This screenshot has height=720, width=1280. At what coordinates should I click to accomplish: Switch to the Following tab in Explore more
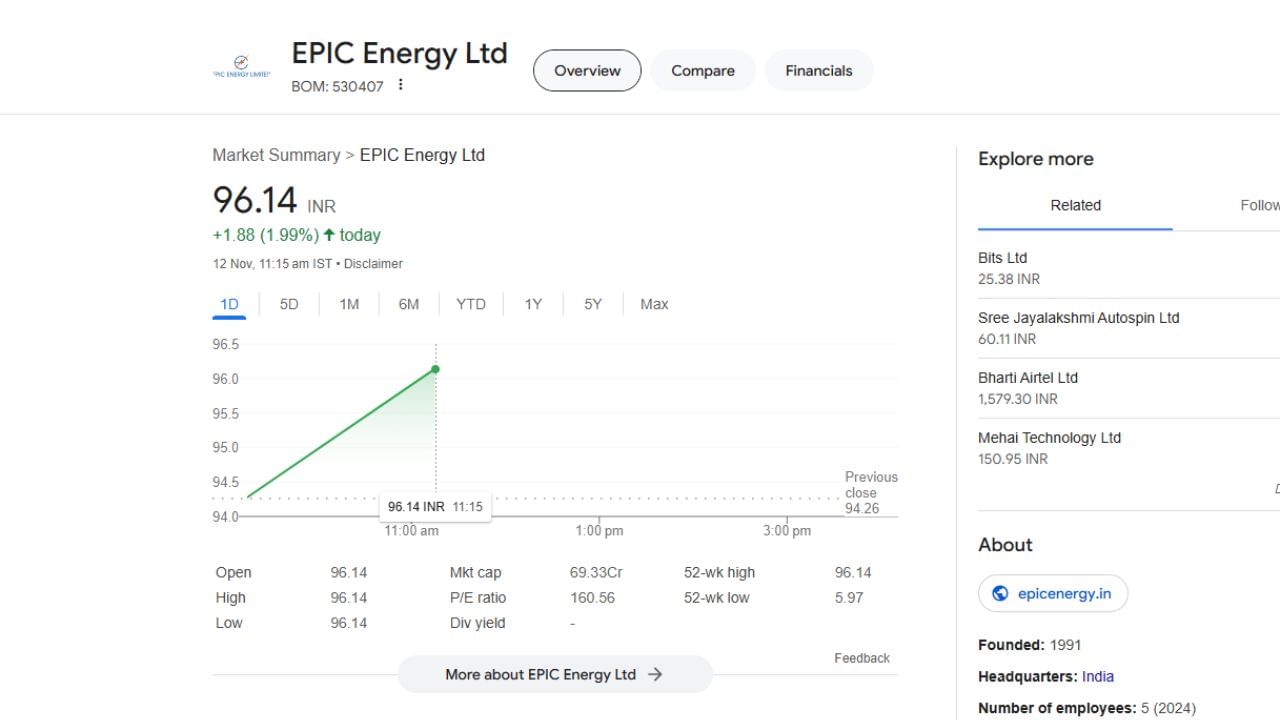pyautogui.click(x=1260, y=205)
